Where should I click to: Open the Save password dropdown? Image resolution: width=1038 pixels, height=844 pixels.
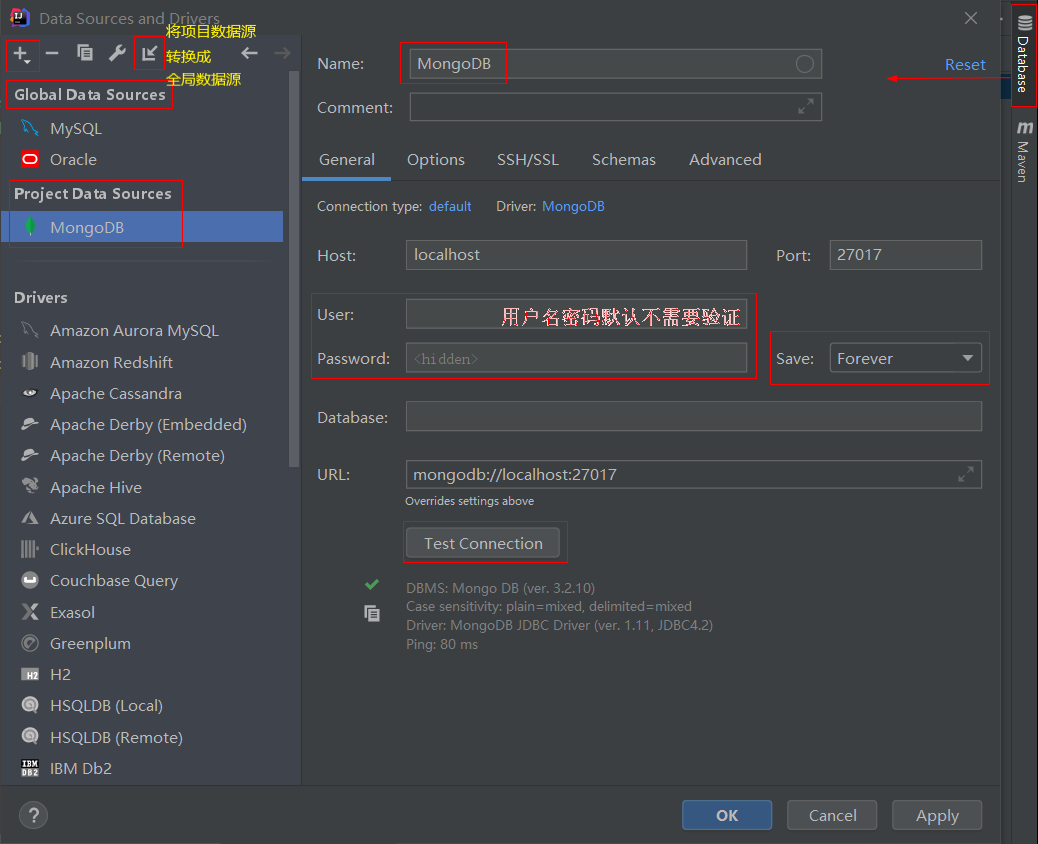click(906, 358)
